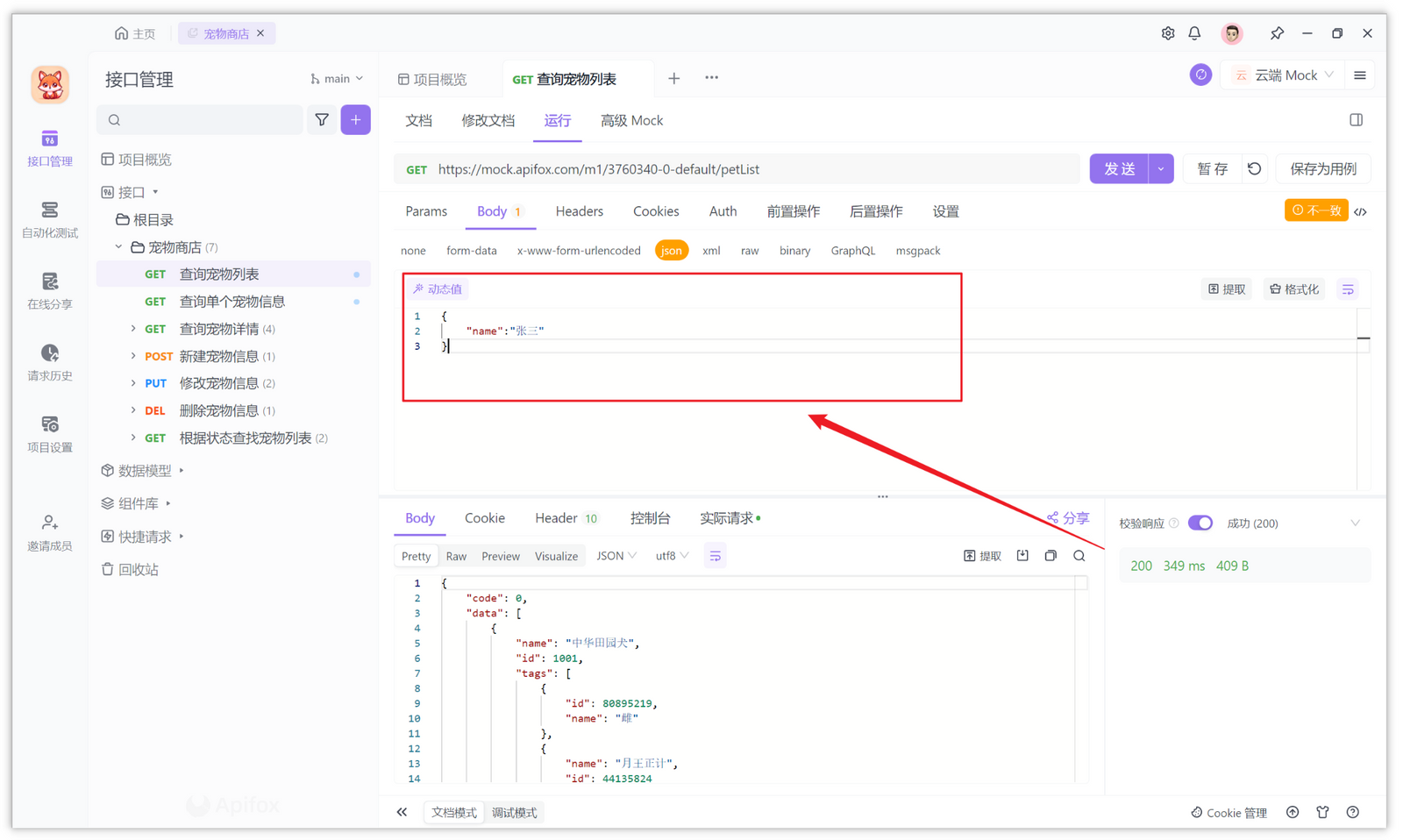Open 请求历史 in the left sidebar
The image size is (1403, 840).
pos(49,362)
